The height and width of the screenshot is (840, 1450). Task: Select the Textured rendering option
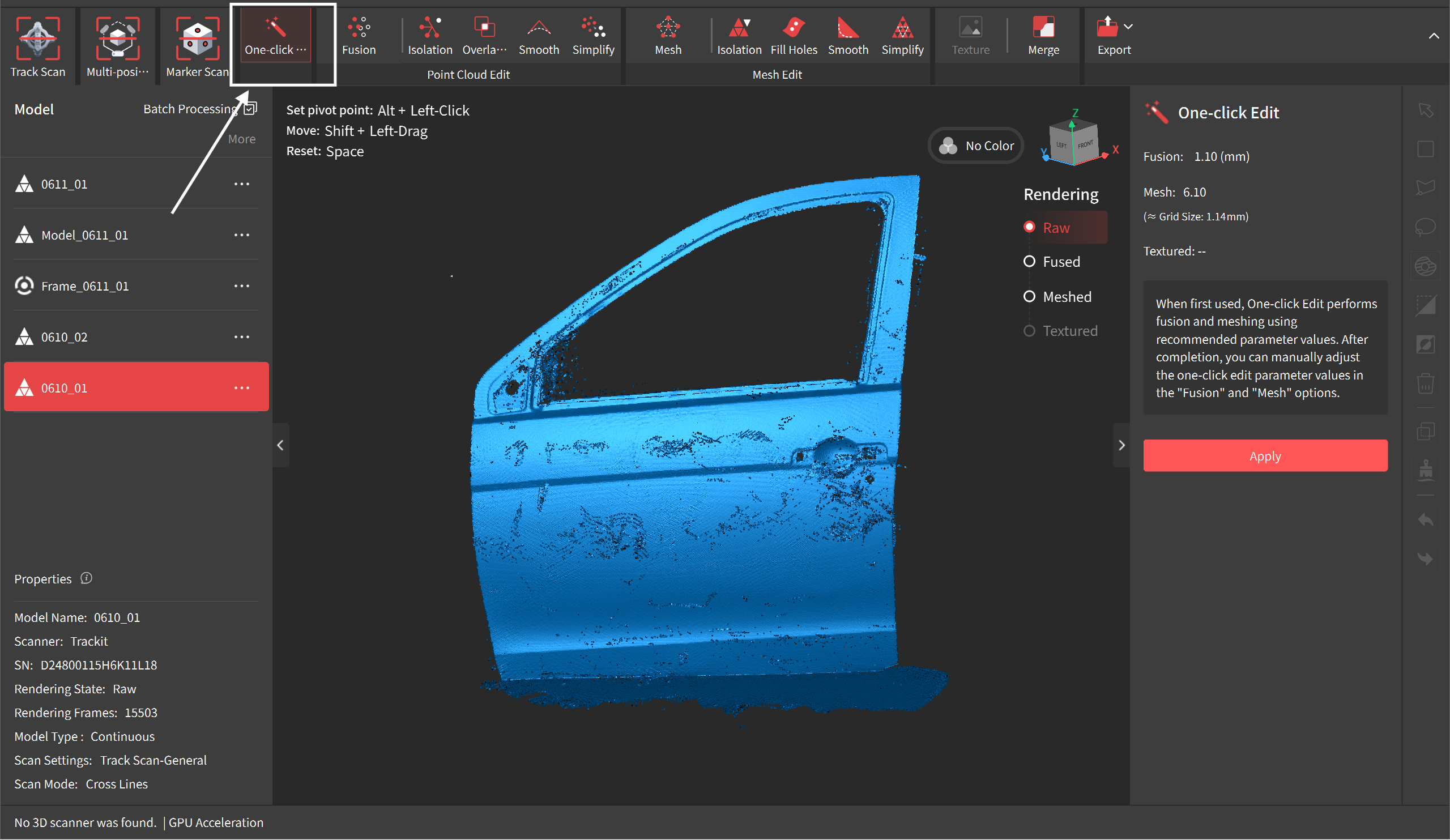click(1060, 331)
